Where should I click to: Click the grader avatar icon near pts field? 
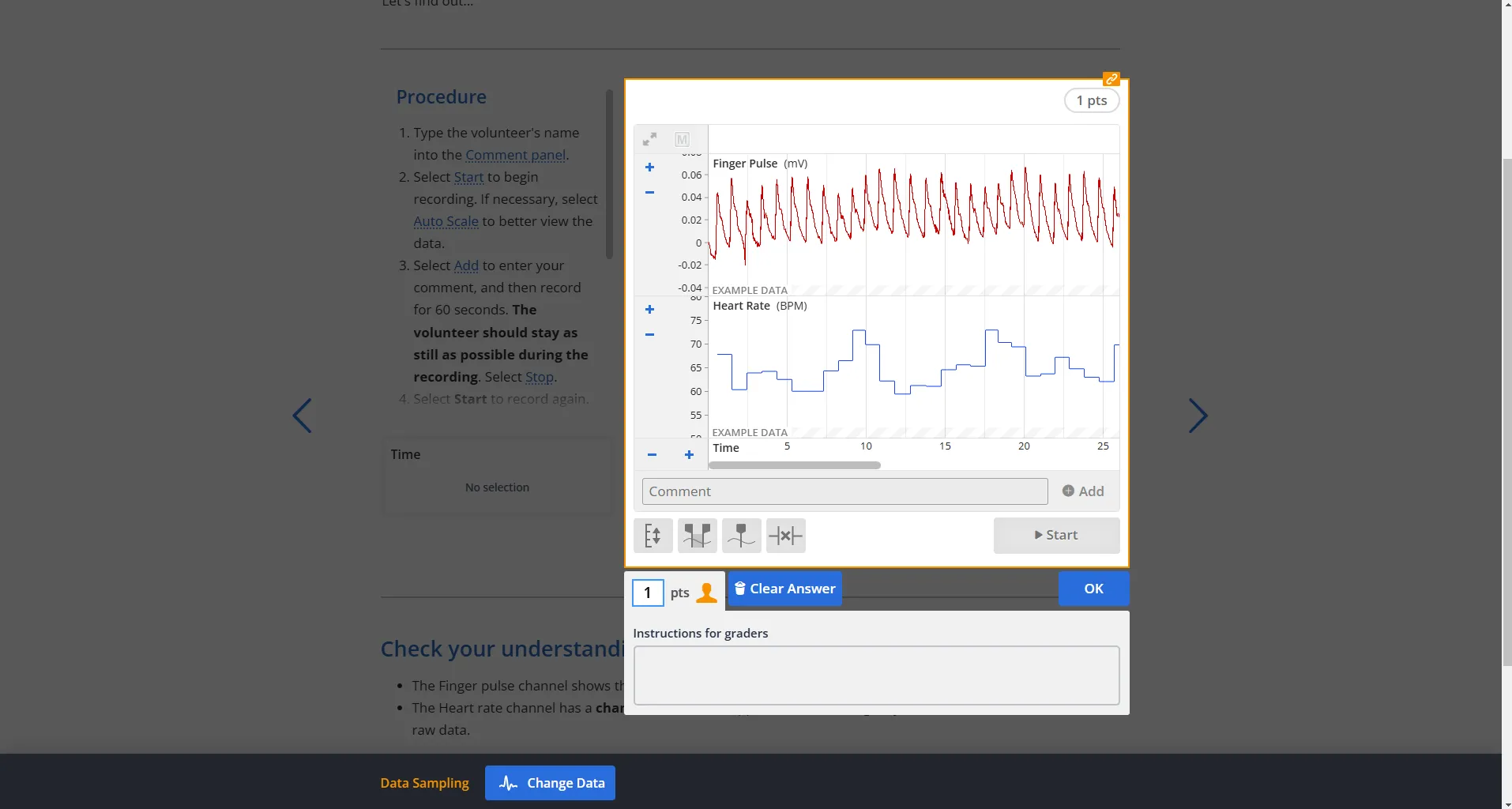pos(705,593)
